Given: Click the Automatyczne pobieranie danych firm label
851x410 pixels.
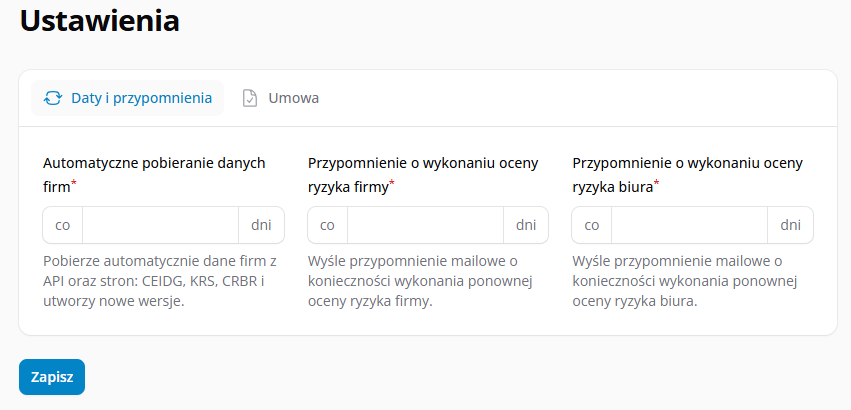Looking at the screenshot, I should 154,175.
